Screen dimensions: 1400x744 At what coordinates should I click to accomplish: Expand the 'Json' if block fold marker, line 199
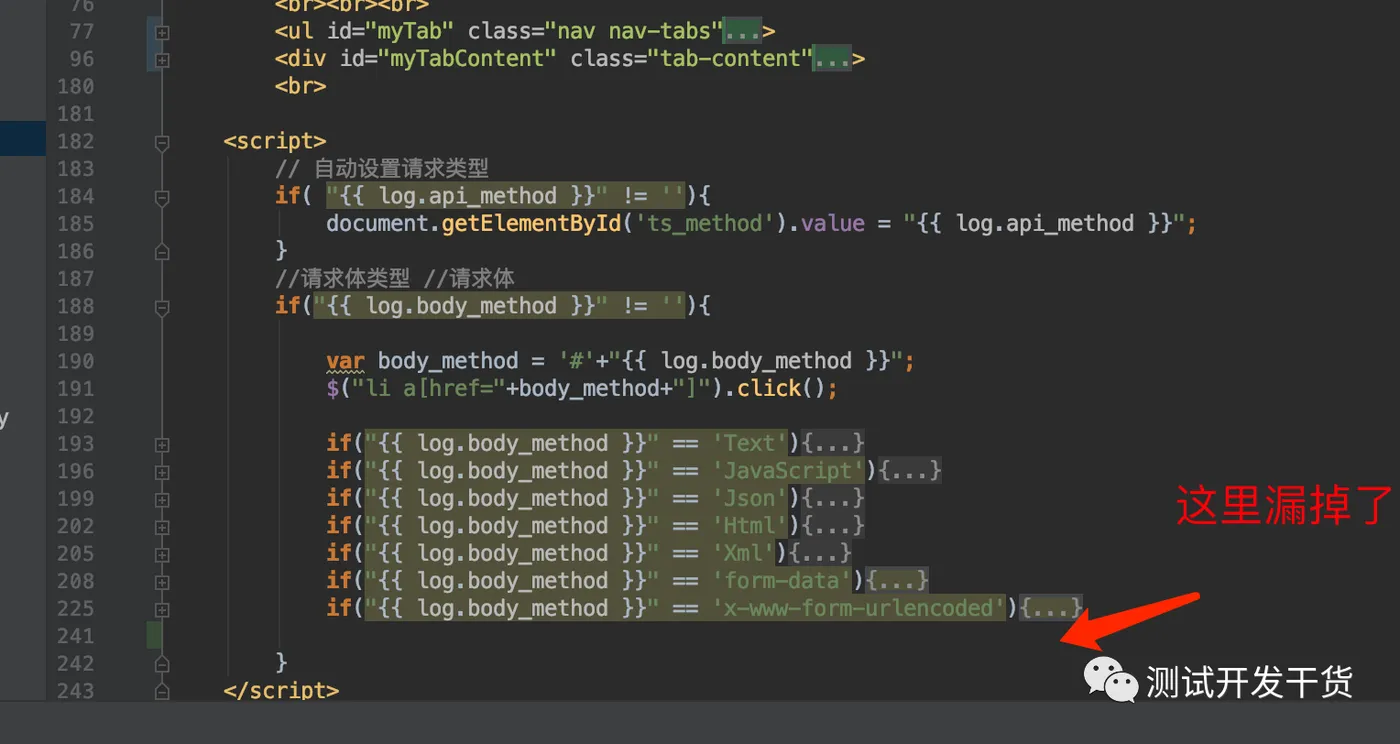click(162, 499)
